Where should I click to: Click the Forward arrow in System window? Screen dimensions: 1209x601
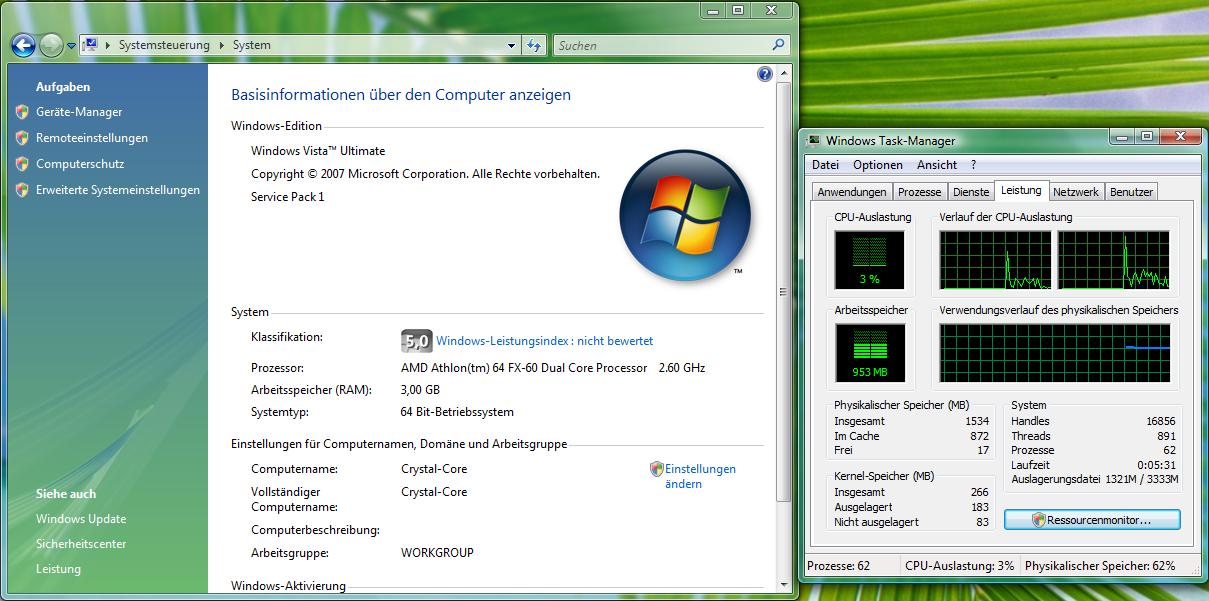51,45
